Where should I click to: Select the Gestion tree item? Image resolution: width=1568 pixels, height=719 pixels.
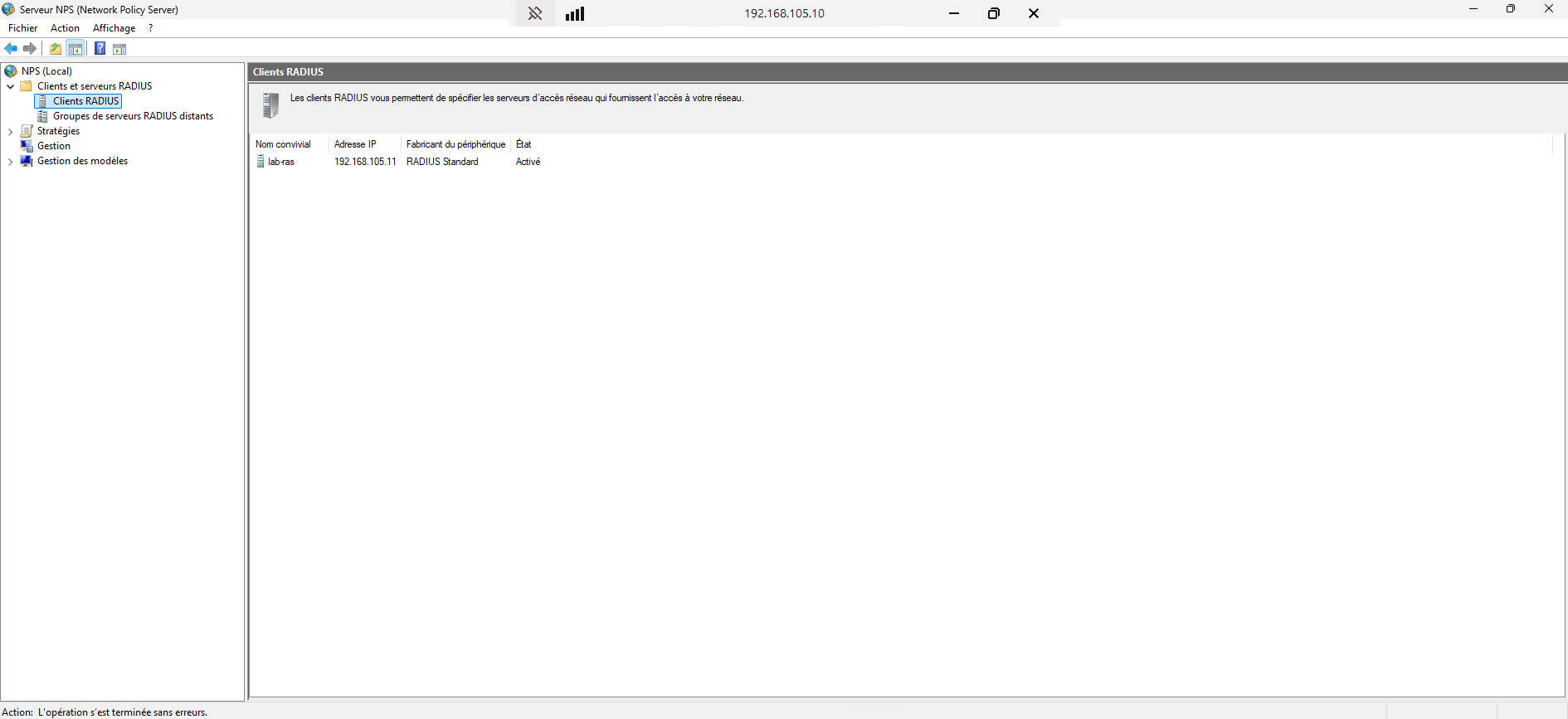[54, 146]
